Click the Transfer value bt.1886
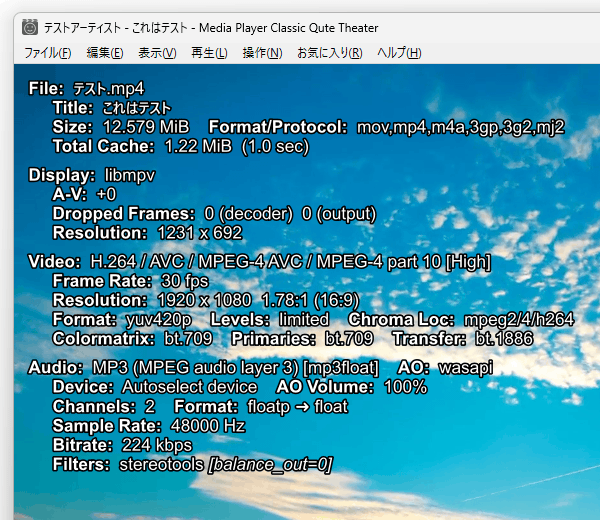 click(x=504, y=339)
